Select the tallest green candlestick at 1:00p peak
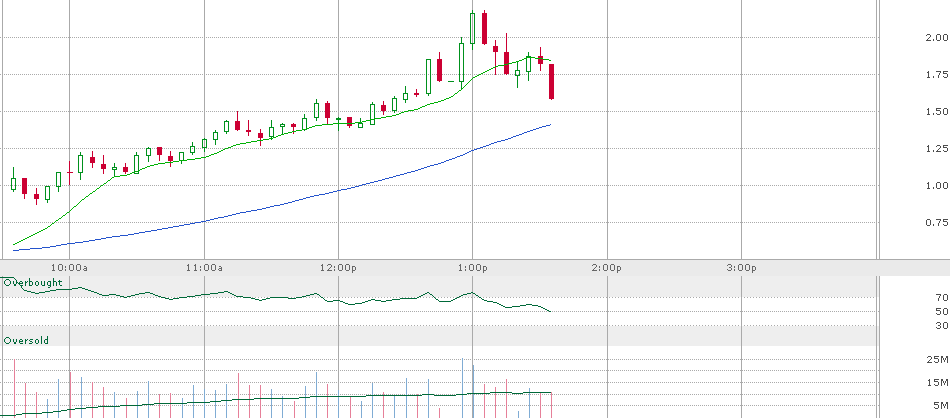 (473, 28)
